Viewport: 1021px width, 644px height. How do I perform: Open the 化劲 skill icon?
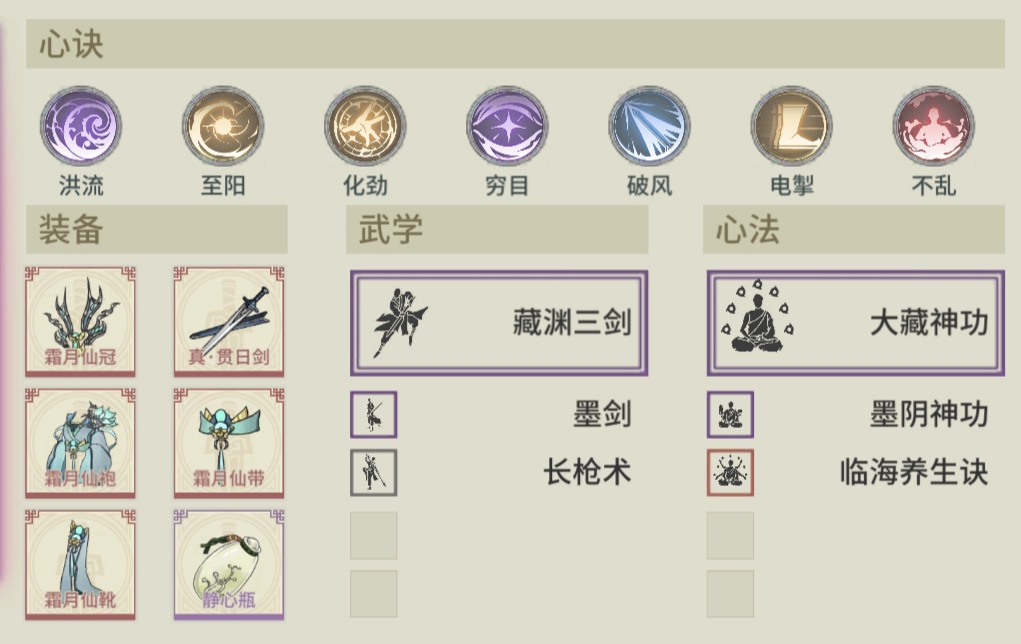click(365, 126)
